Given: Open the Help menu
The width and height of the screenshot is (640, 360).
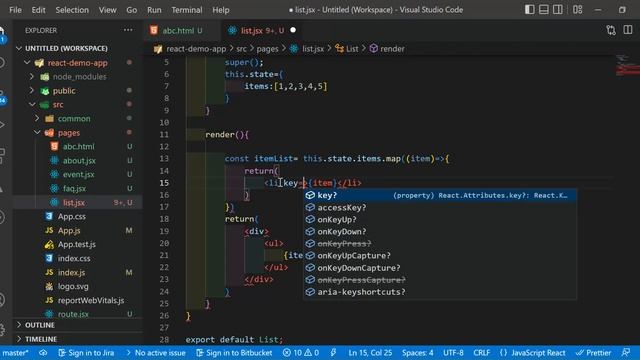Looking at the screenshot, I should pyautogui.click(x=220, y=10).
